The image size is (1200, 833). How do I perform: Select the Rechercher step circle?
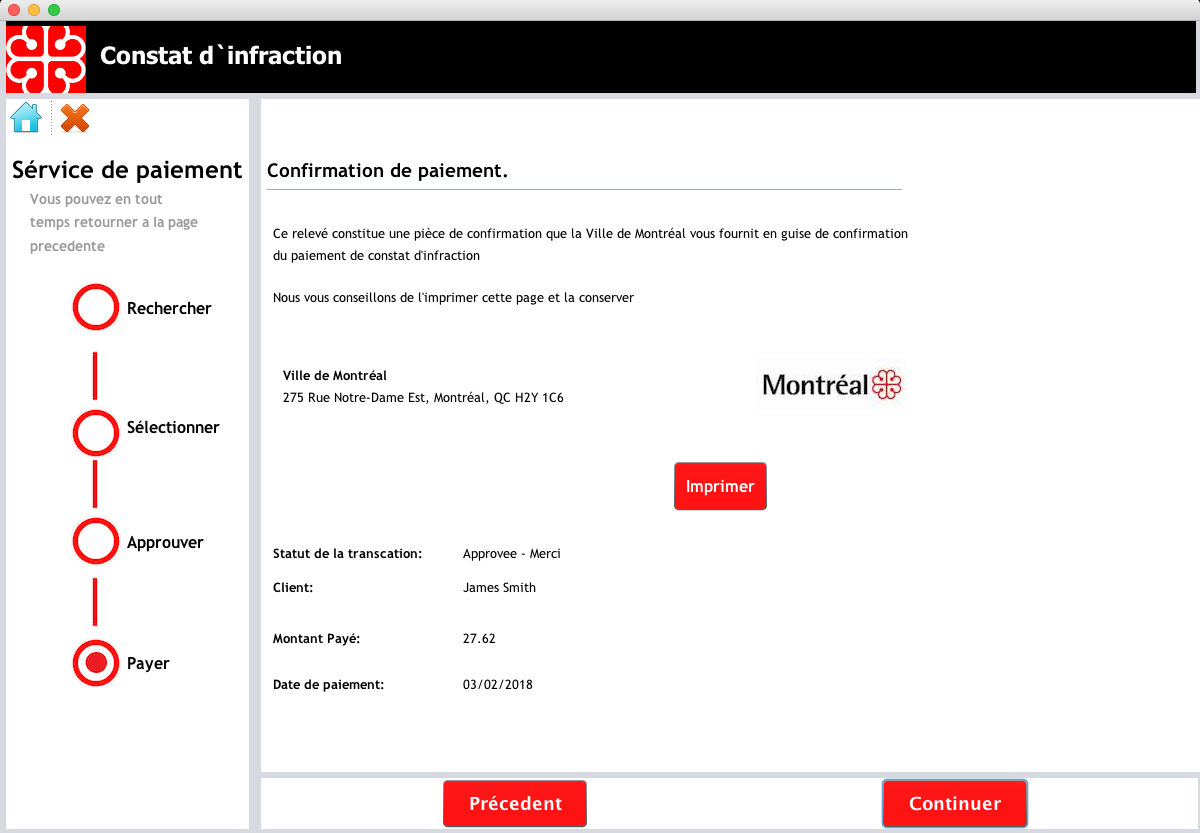[96, 308]
